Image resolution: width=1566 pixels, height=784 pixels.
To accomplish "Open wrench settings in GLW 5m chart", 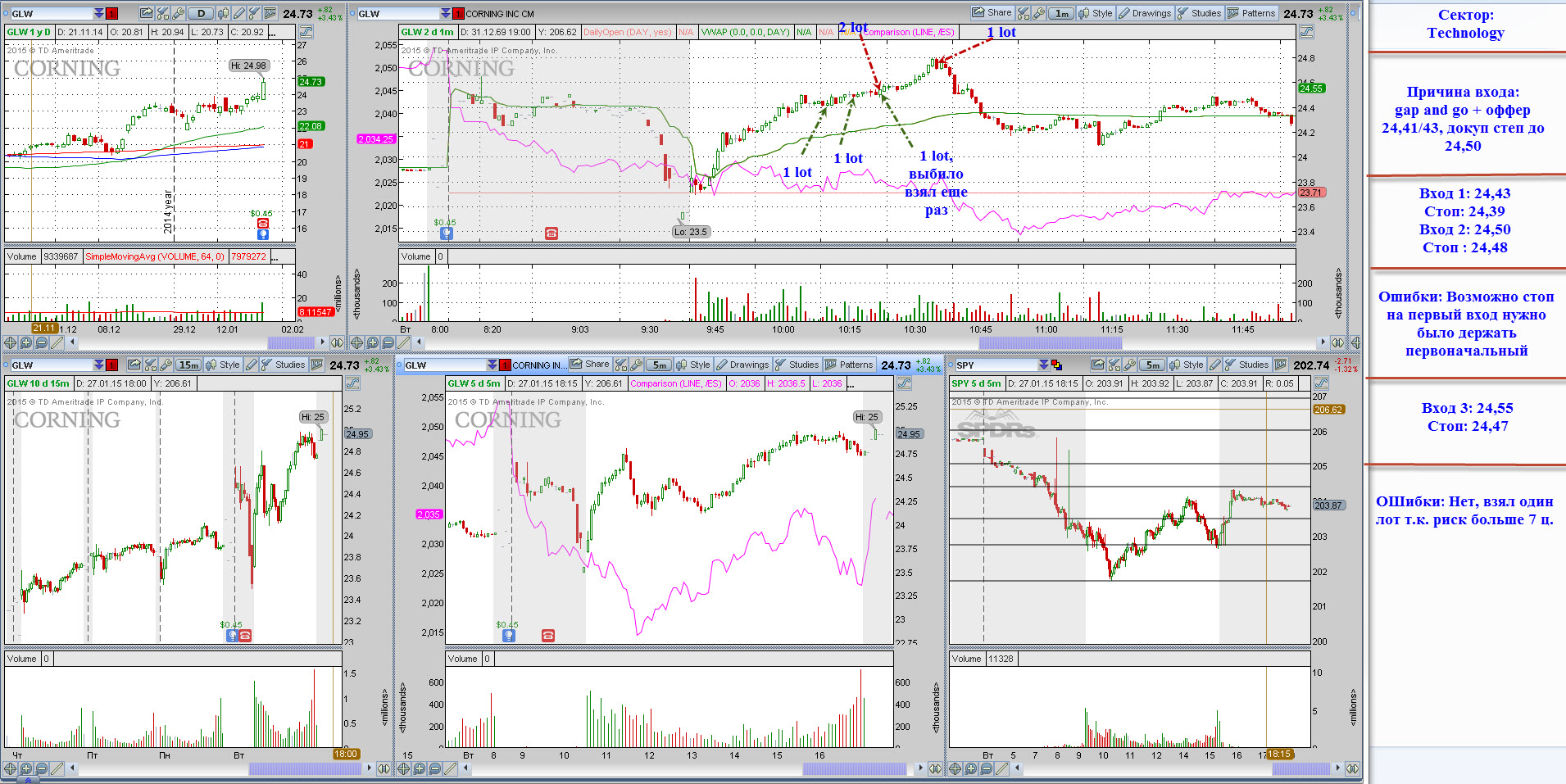I will 636,365.
